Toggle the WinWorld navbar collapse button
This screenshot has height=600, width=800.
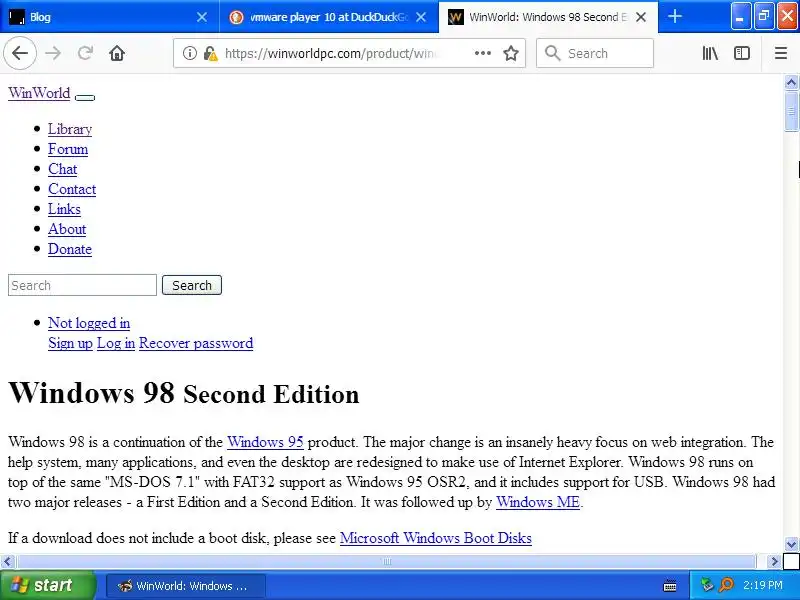85,97
